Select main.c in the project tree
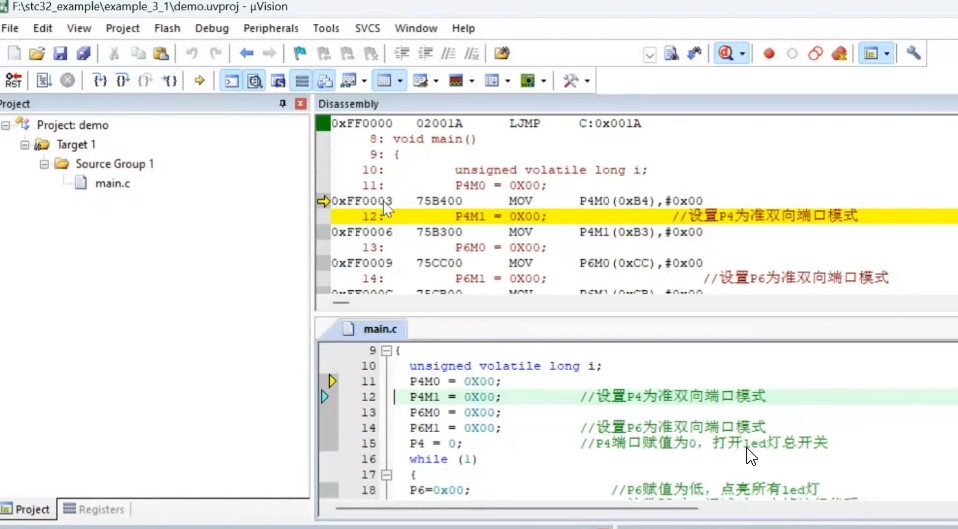Screen dimensions: 958x529 112,183
